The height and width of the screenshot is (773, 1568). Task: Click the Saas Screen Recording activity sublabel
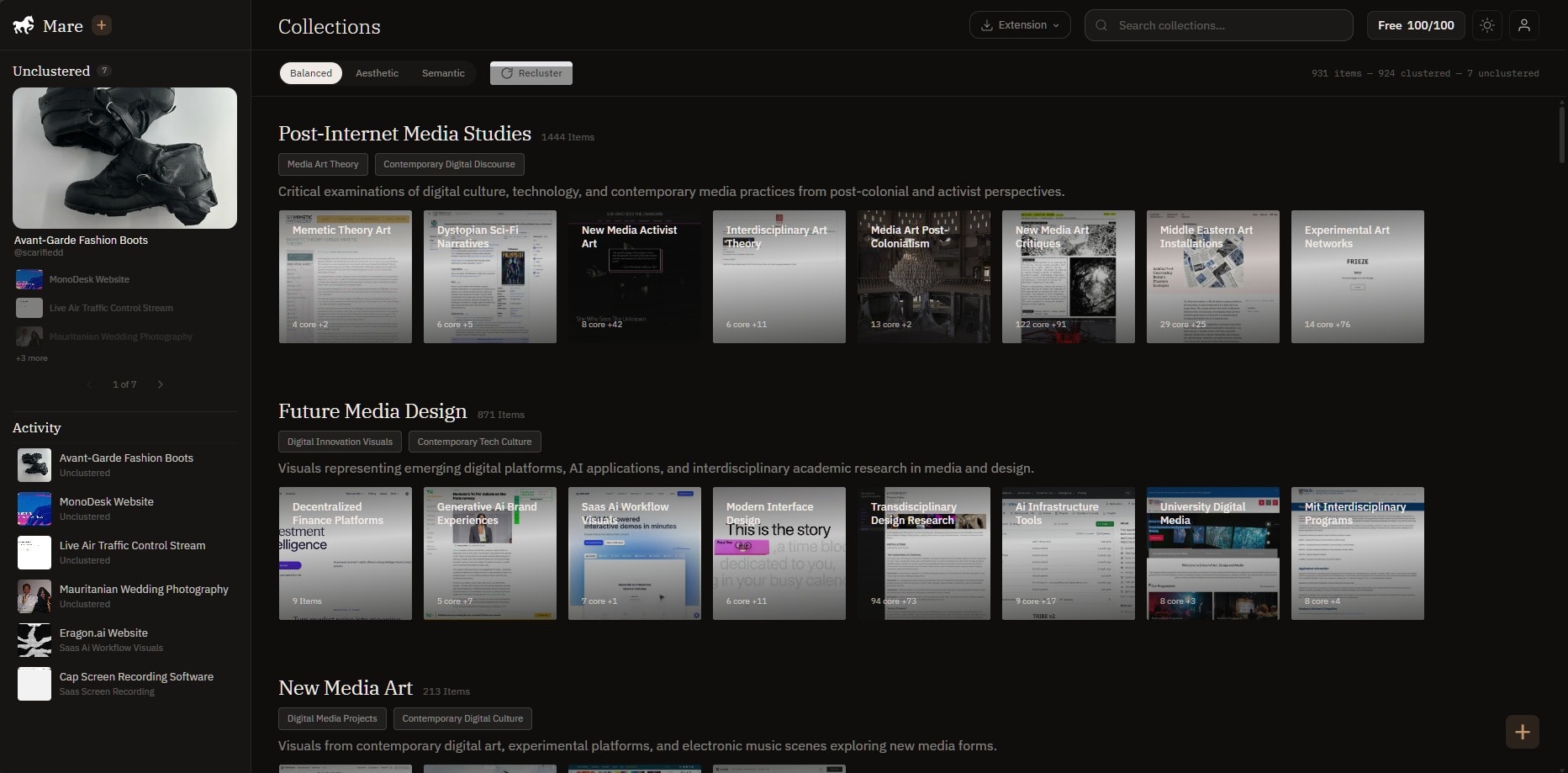(x=107, y=691)
